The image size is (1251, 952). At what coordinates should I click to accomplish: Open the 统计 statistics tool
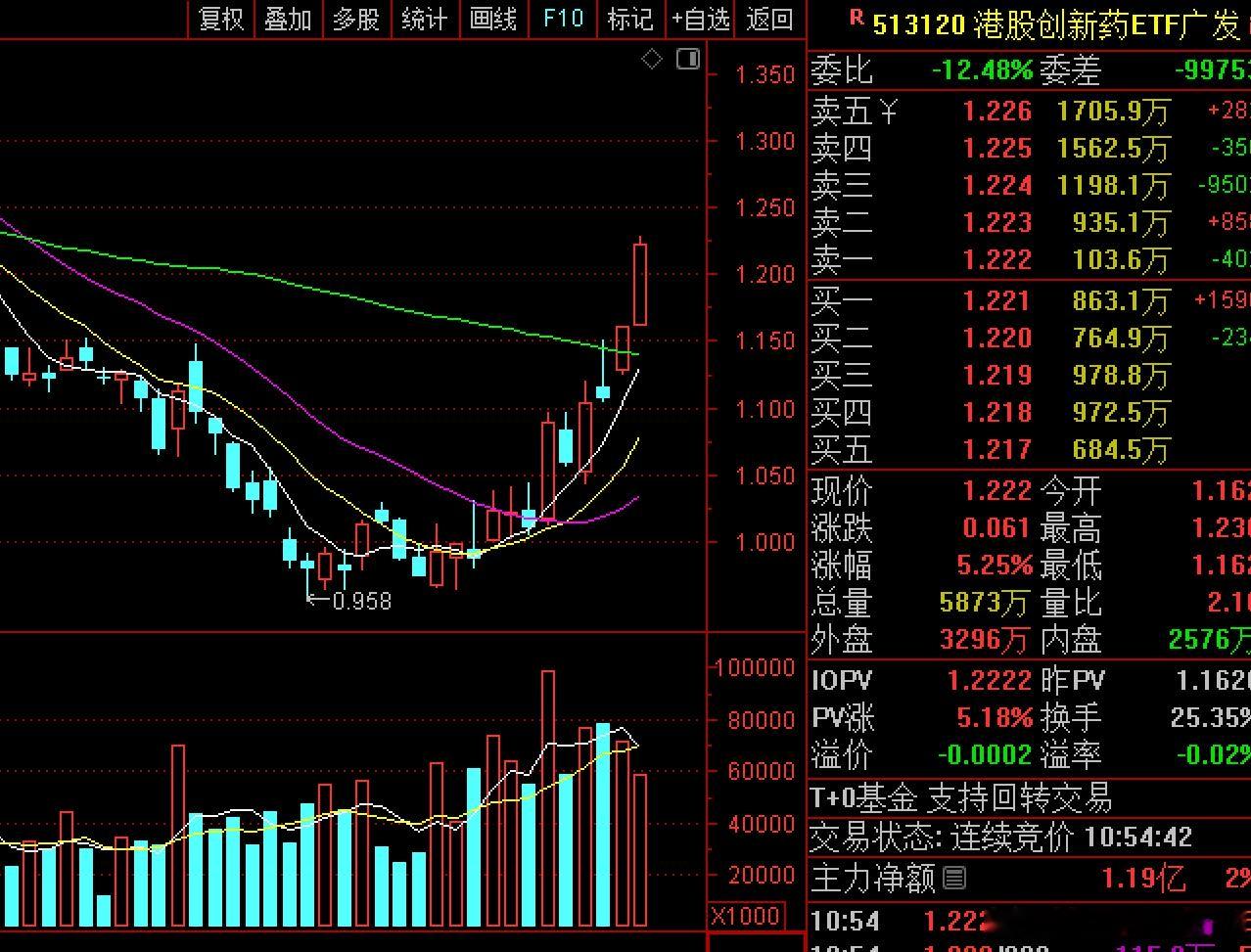pyautogui.click(x=425, y=19)
